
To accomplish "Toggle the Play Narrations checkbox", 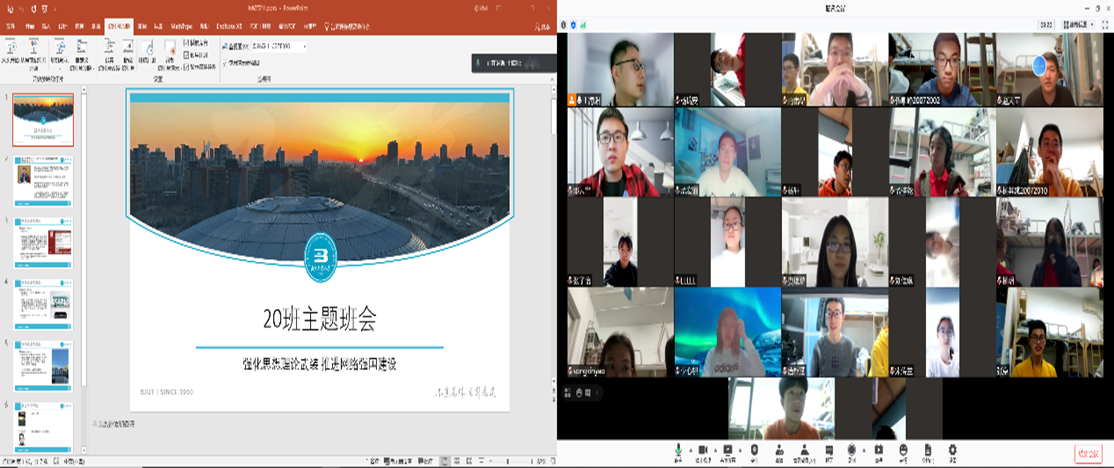I will (186, 42).
